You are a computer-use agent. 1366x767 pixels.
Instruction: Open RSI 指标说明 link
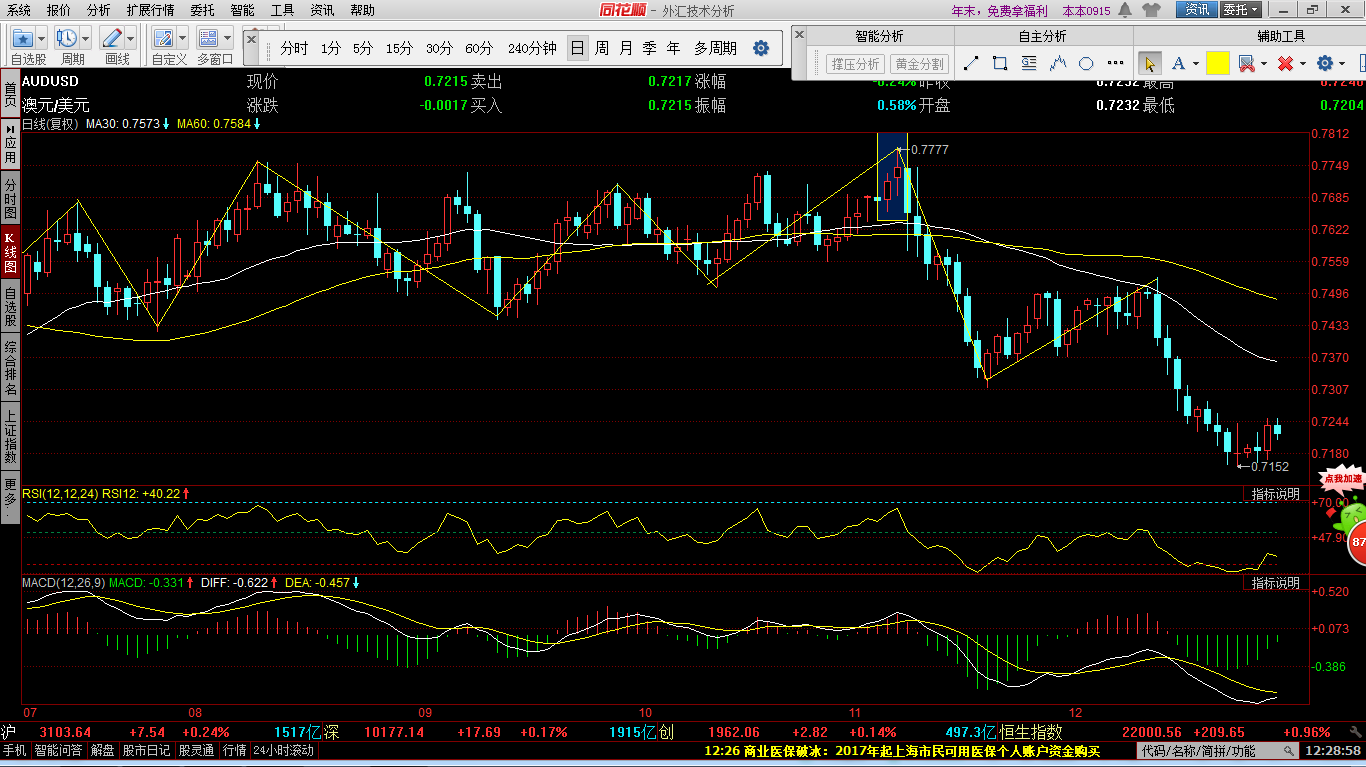point(1275,494)
